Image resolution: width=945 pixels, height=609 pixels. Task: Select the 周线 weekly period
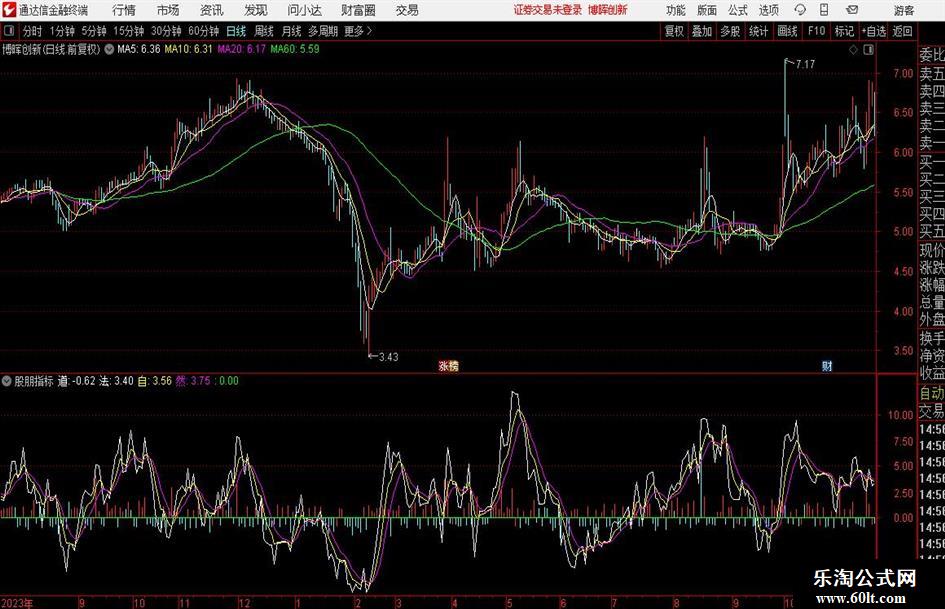point(264,31)
